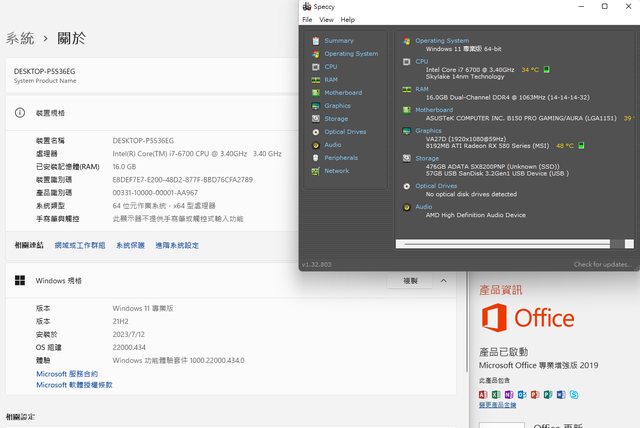Open the CPU section icon in Speccy sidebar

click(x=317, y=66)
